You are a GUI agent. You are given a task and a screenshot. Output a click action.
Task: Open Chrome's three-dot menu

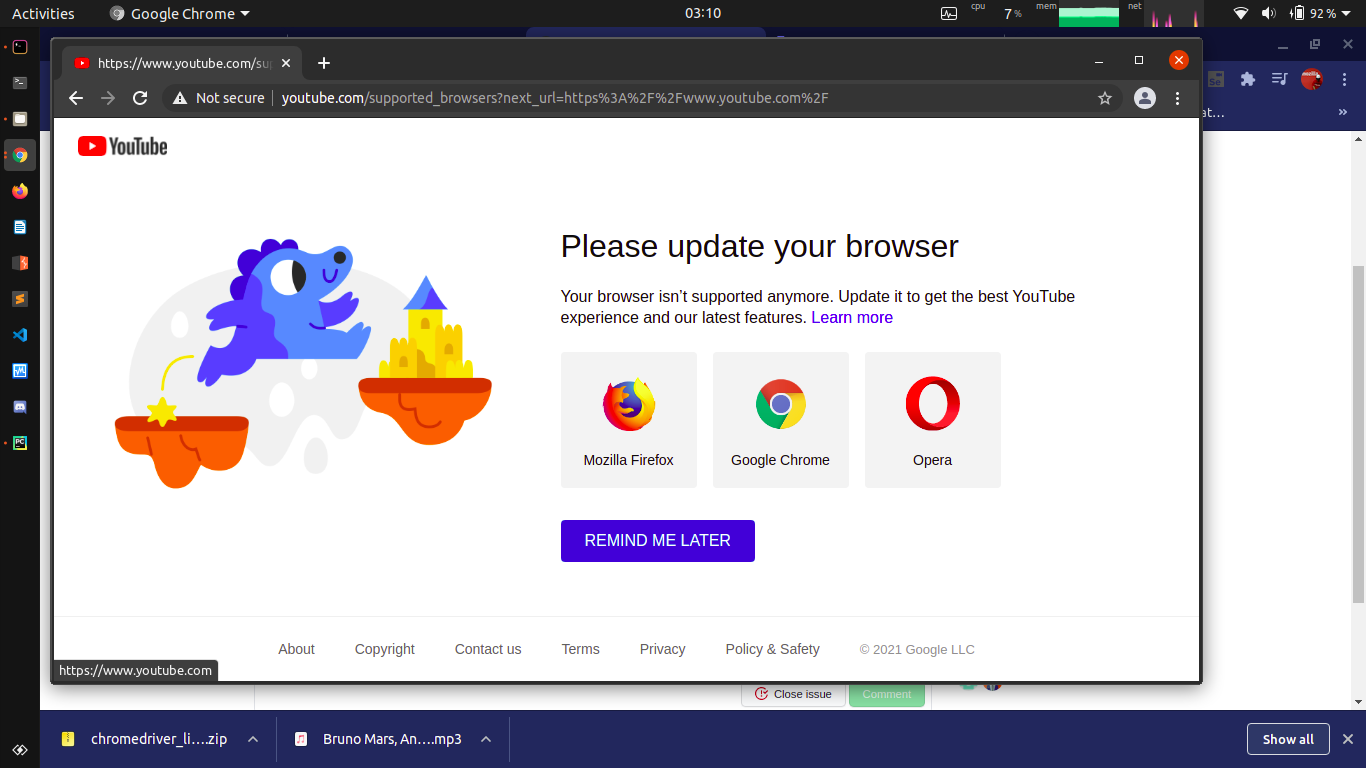click(x=1178, y=98)
